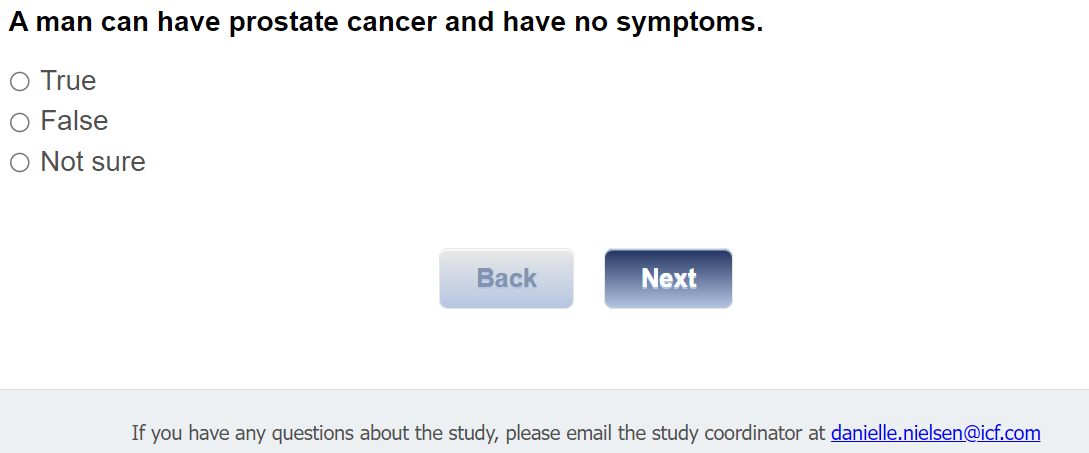Image resolution: width=1089 pixels, height=453 pixels.
Task: Click the "False" answer label text
Action: (74, 121)
